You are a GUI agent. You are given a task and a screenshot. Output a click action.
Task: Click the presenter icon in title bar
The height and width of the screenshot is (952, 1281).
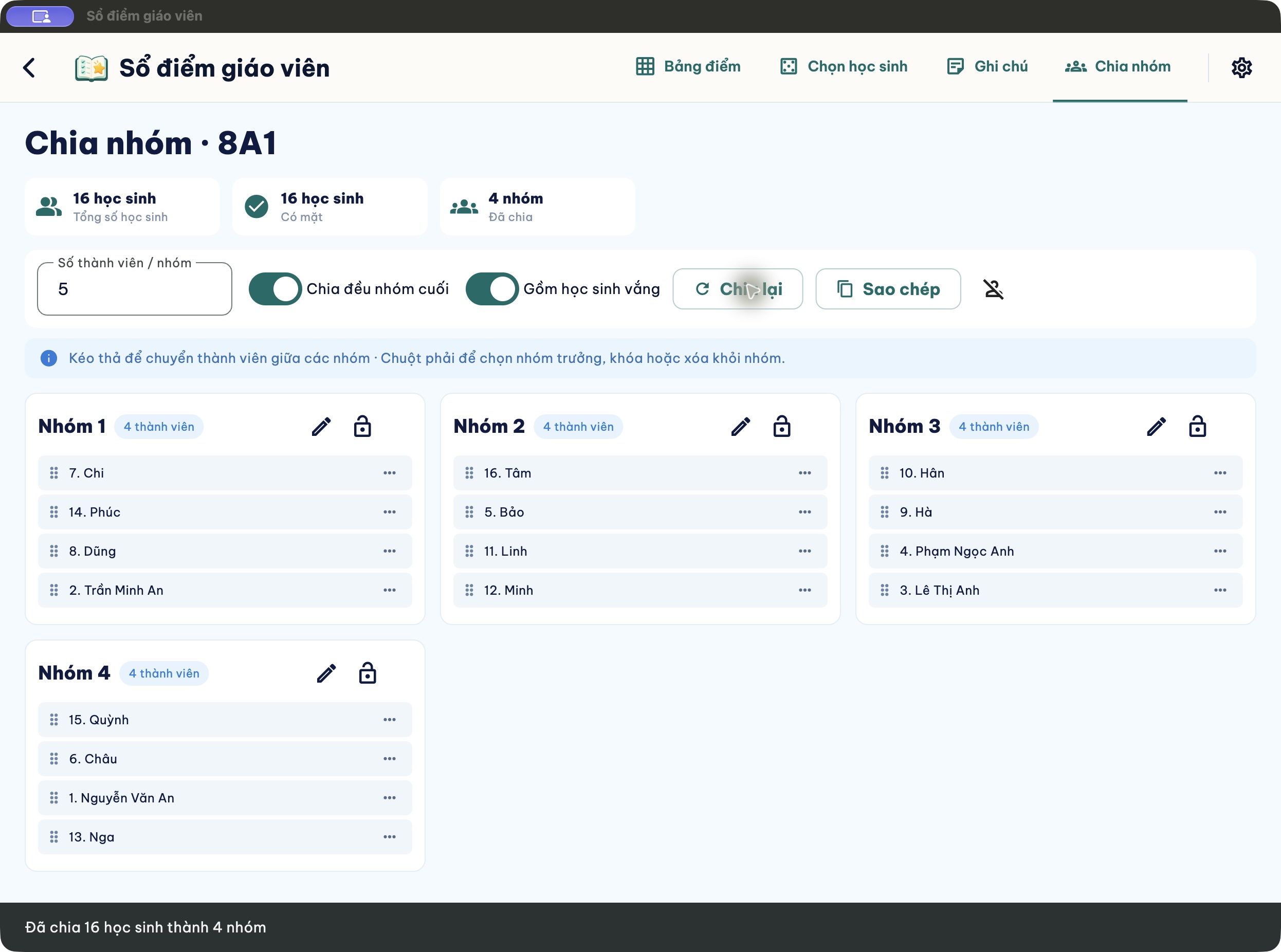click(40, 16)
